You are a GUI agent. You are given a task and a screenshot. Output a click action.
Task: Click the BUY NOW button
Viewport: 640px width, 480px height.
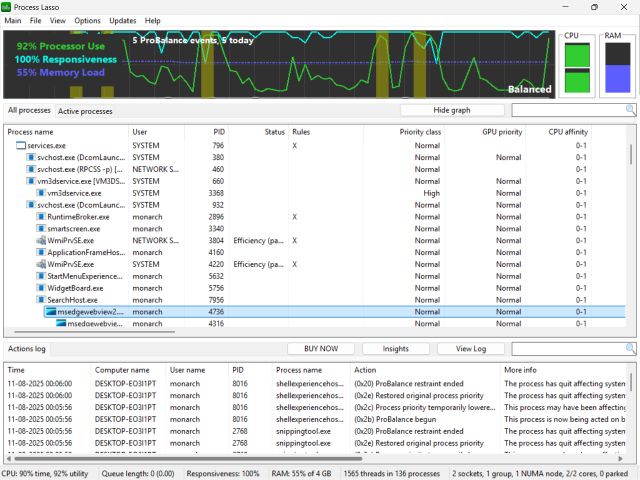(321, 349)
